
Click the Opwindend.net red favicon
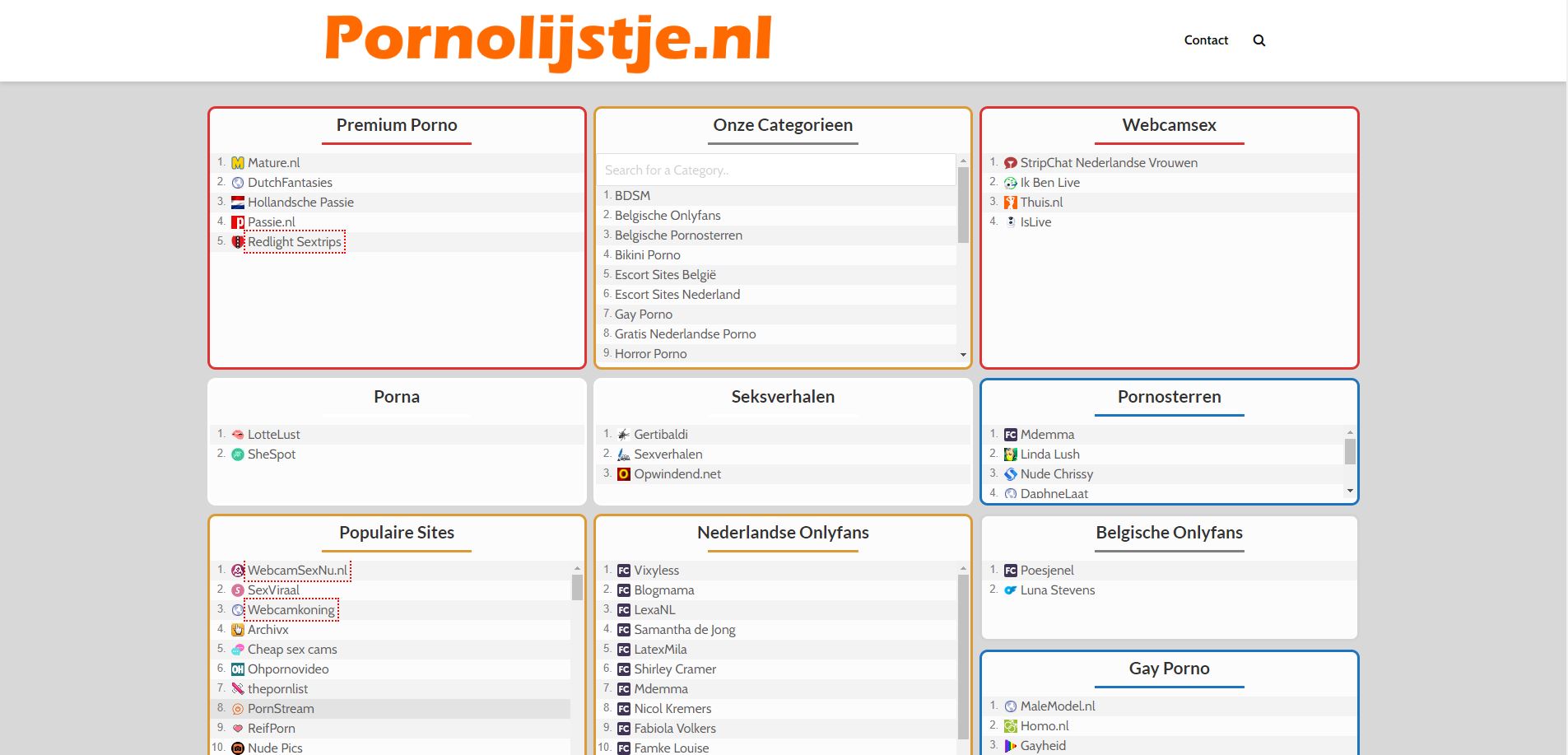624,474
